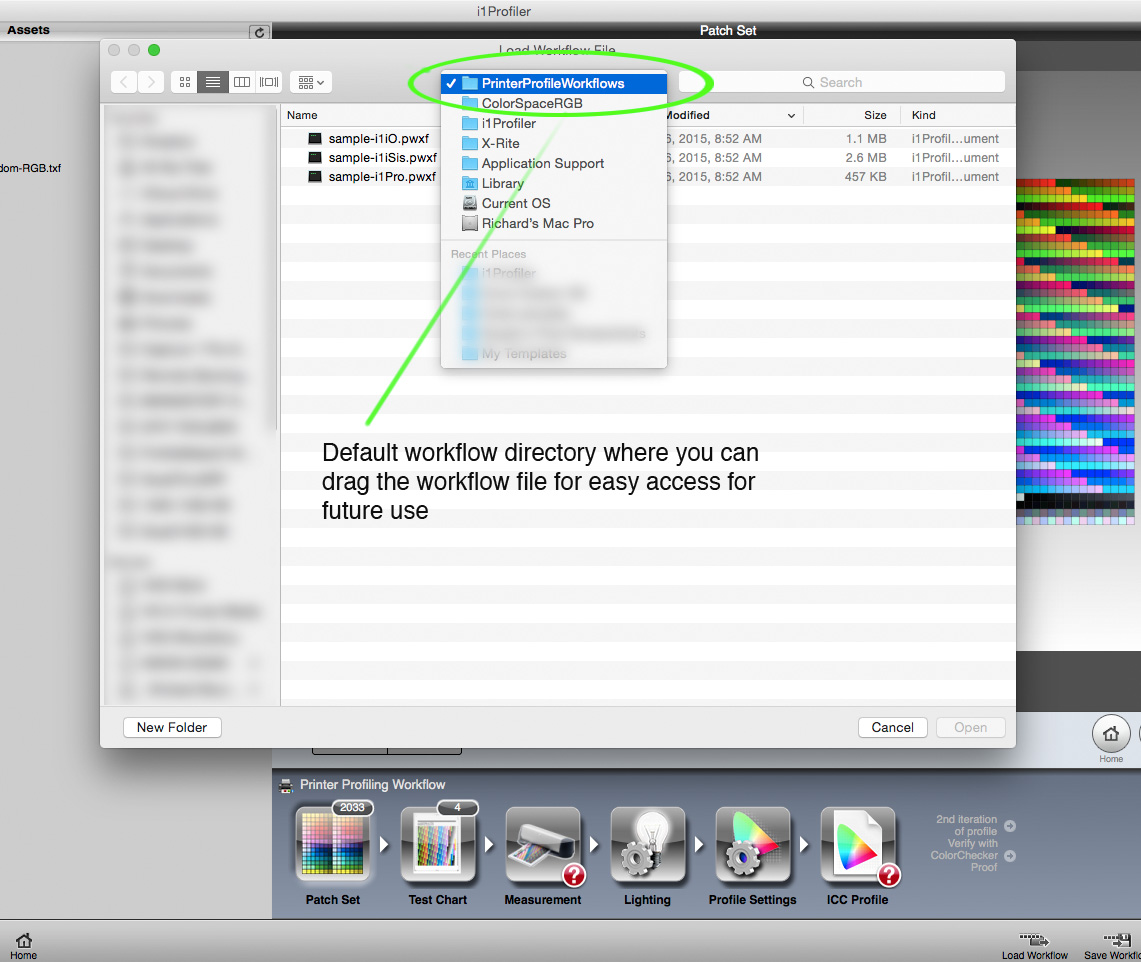Screen dimensions: 1141x962
Task: Choose ColorSpaceRGB folder in path menu
Action: pos(554,103)
